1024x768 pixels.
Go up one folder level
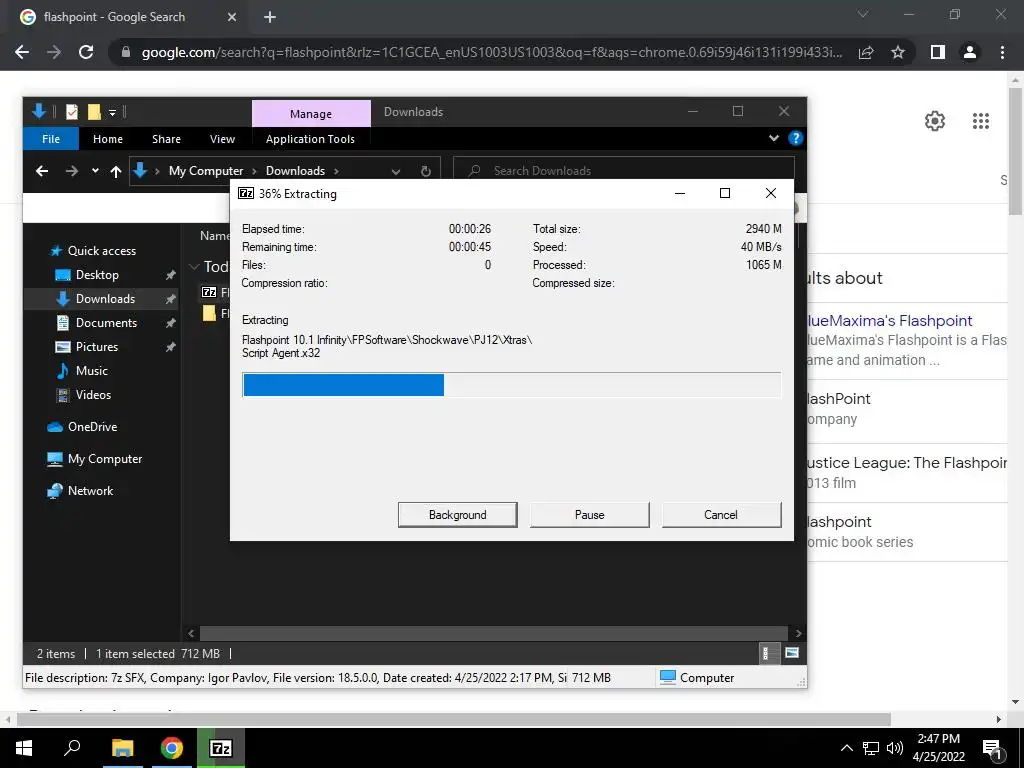point(116,171)
